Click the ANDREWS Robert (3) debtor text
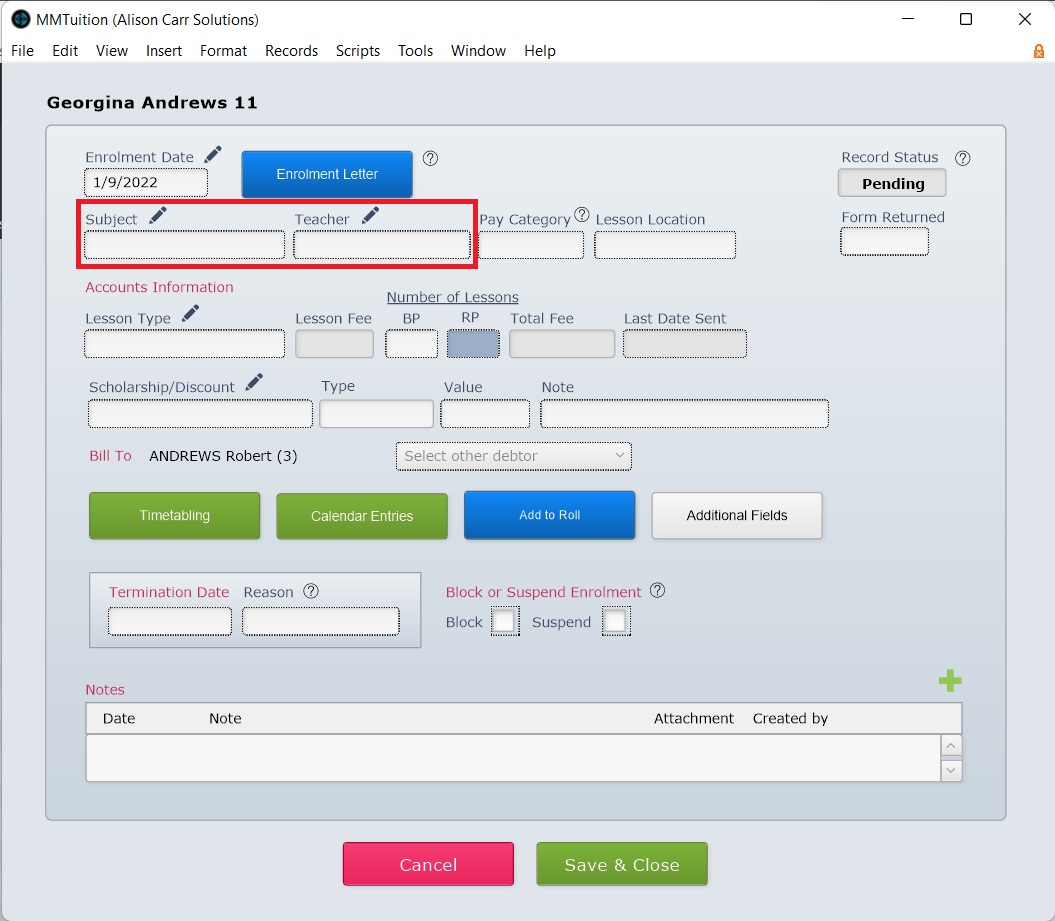 point(223,456)
